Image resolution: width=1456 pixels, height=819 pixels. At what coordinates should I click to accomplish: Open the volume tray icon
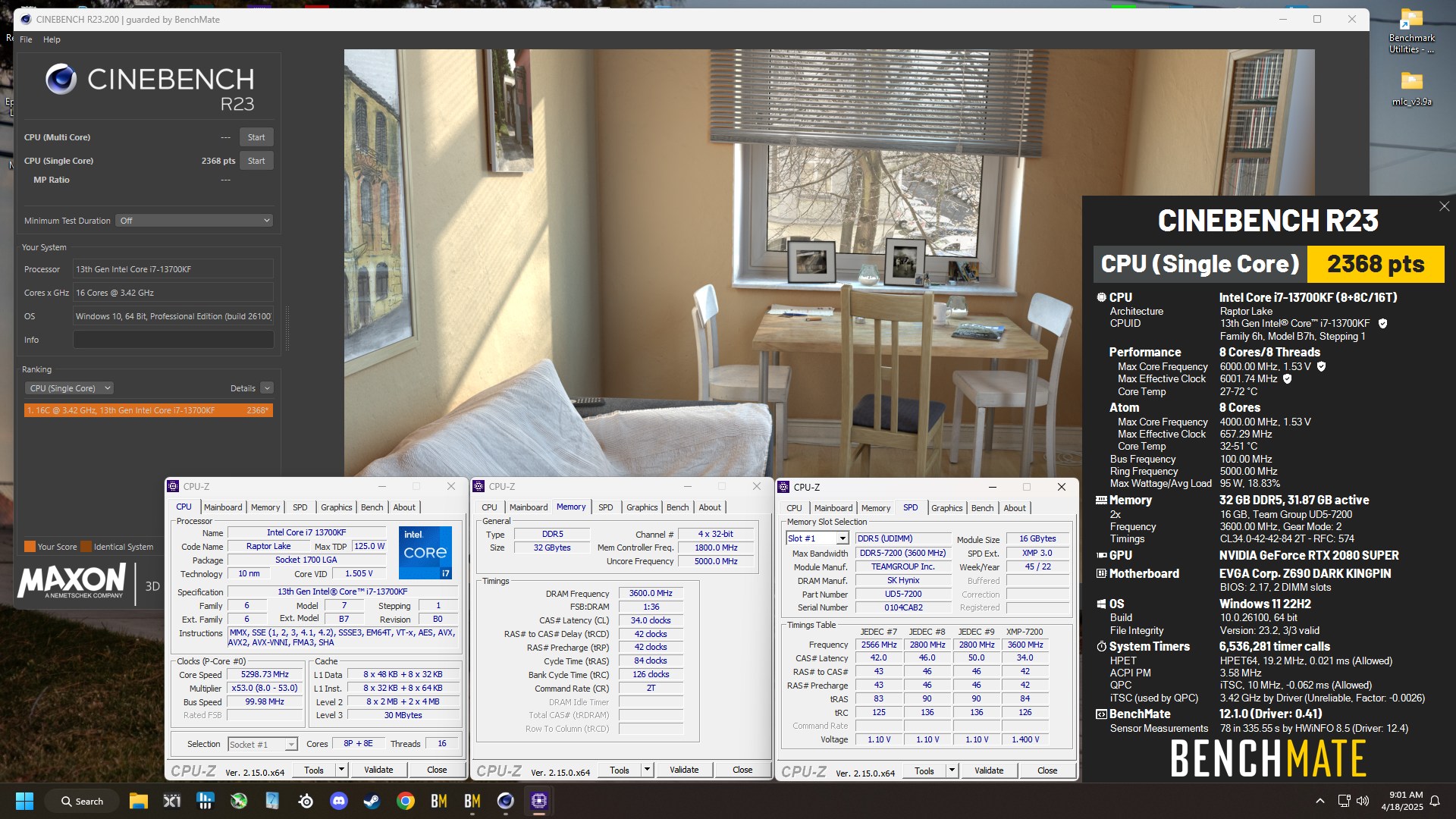pyautogui.click(x=1363, y=801)
